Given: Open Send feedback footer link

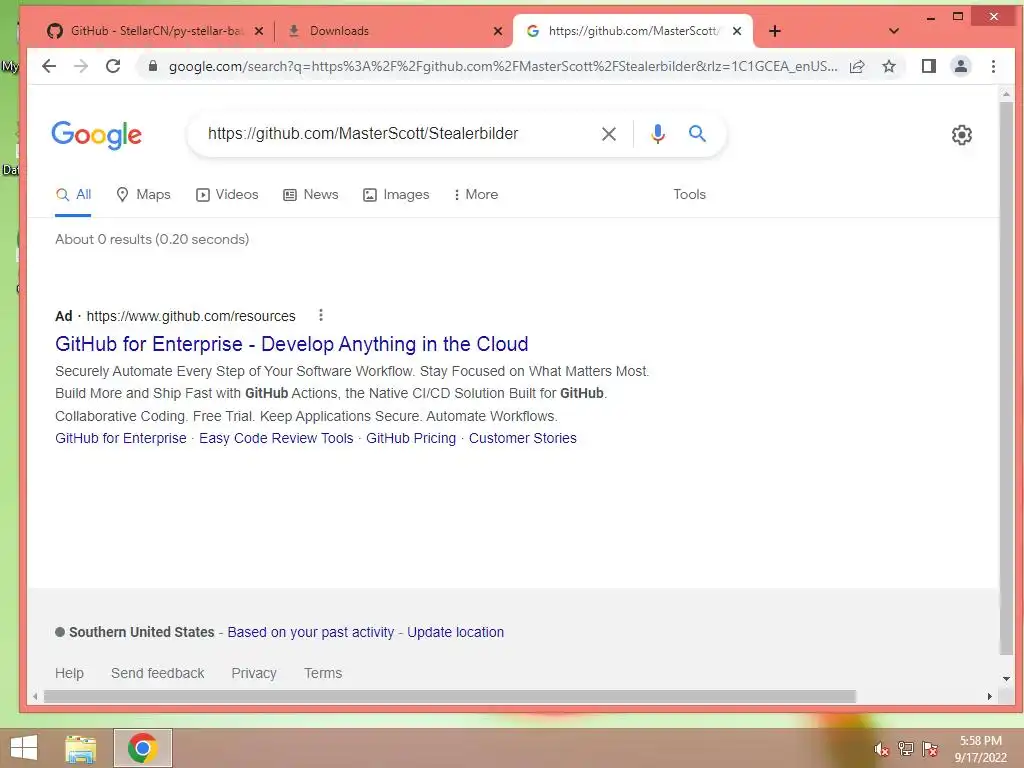Looking at the screenshot, I should pyautogui.click(x=157, y=673).
